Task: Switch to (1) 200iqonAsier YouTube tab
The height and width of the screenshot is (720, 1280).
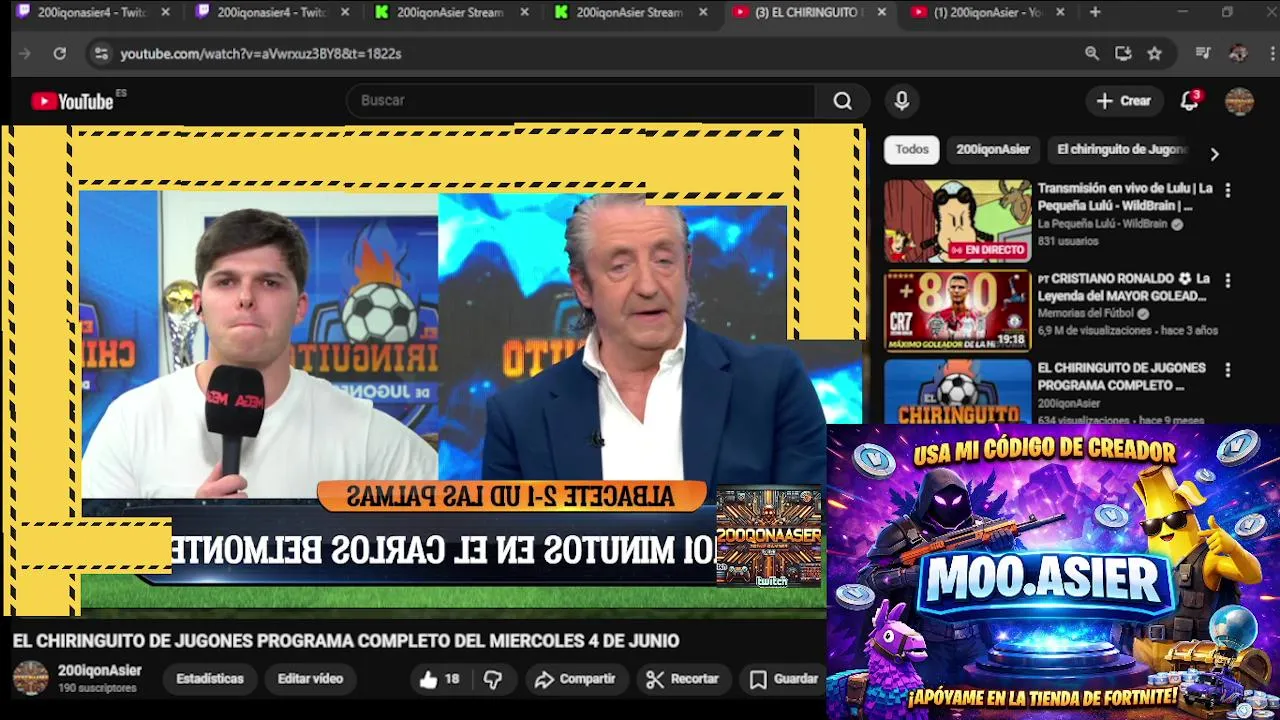Action: (x=988, y=12)
